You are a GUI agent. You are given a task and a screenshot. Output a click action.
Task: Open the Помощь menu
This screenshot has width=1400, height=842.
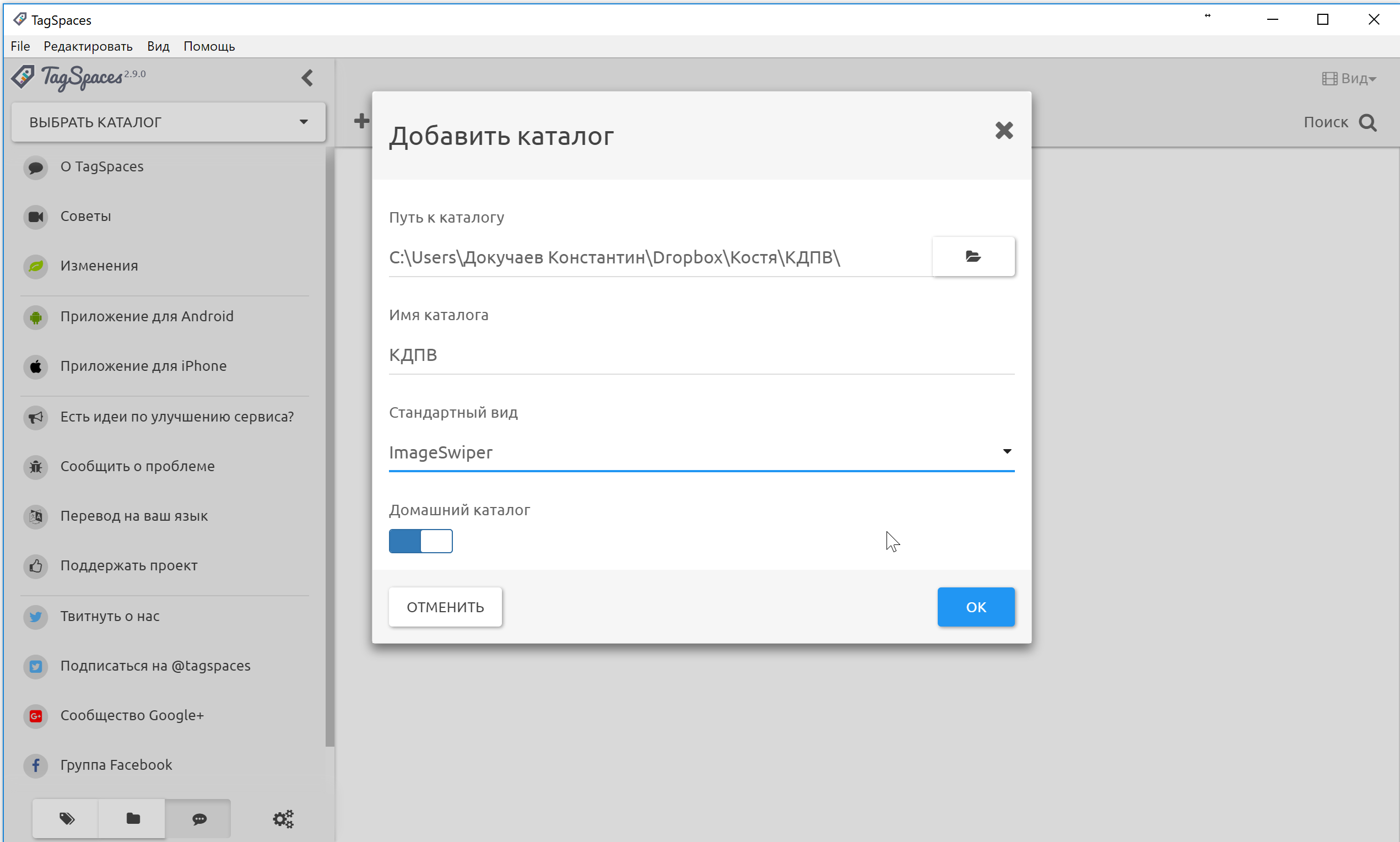pos(209,46)
